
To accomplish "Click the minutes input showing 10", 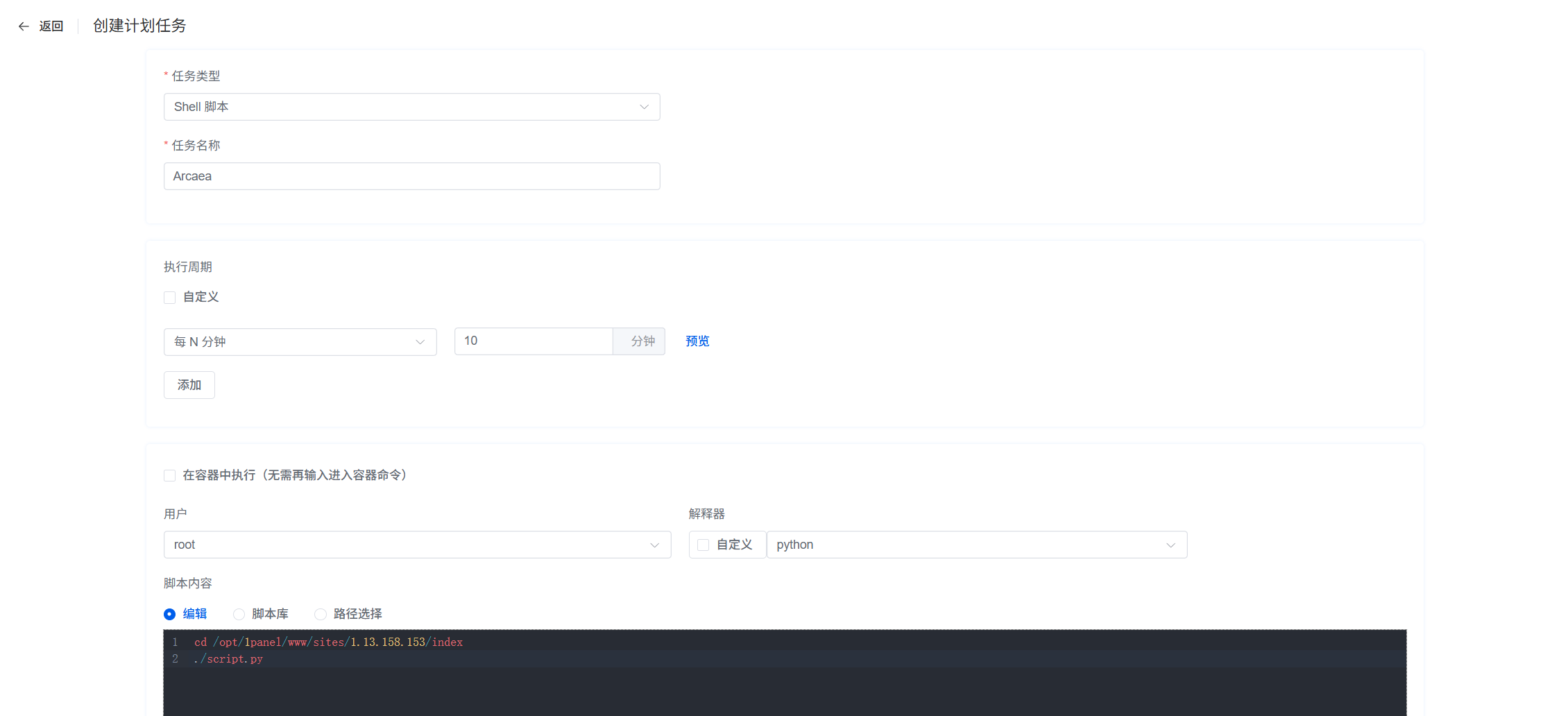I will (x=533, y=341).
